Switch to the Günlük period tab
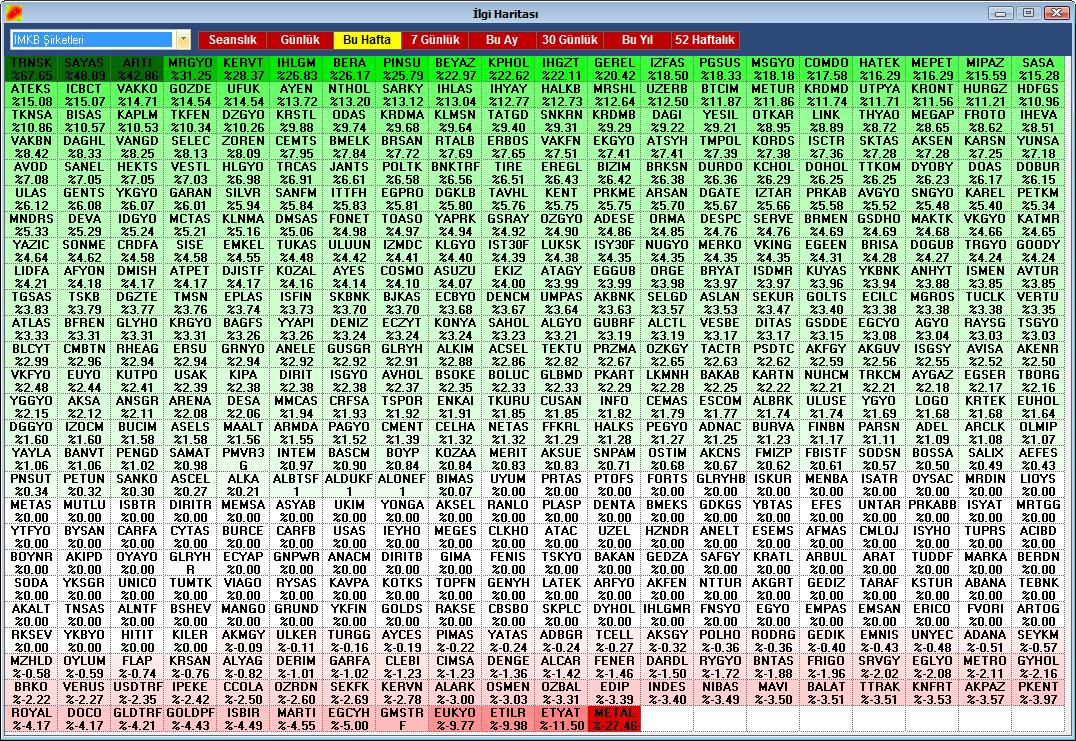Image resolution: width=1076 pixels, height=741 pixels. pyautogui.click(x=300, y=40)
